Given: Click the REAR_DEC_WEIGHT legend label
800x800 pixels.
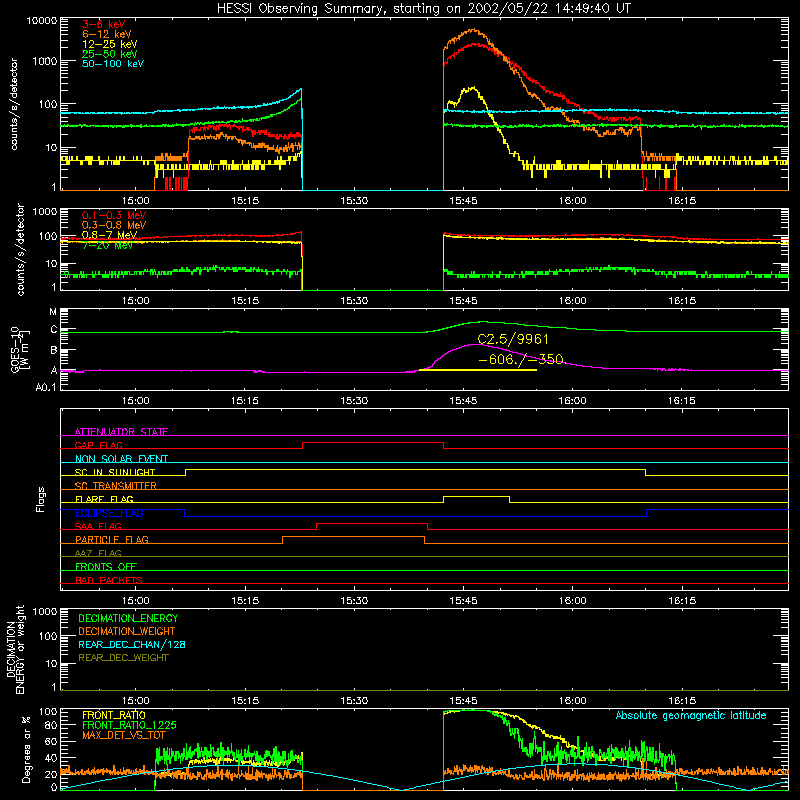Looking at the screenshot, I should 123,658.
